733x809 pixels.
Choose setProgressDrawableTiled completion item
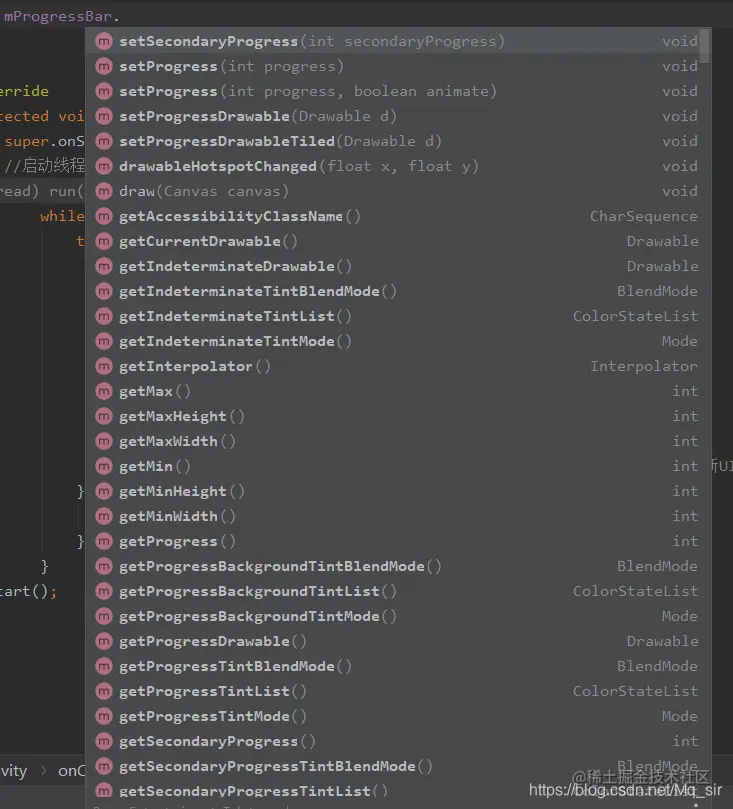(396, 141)
